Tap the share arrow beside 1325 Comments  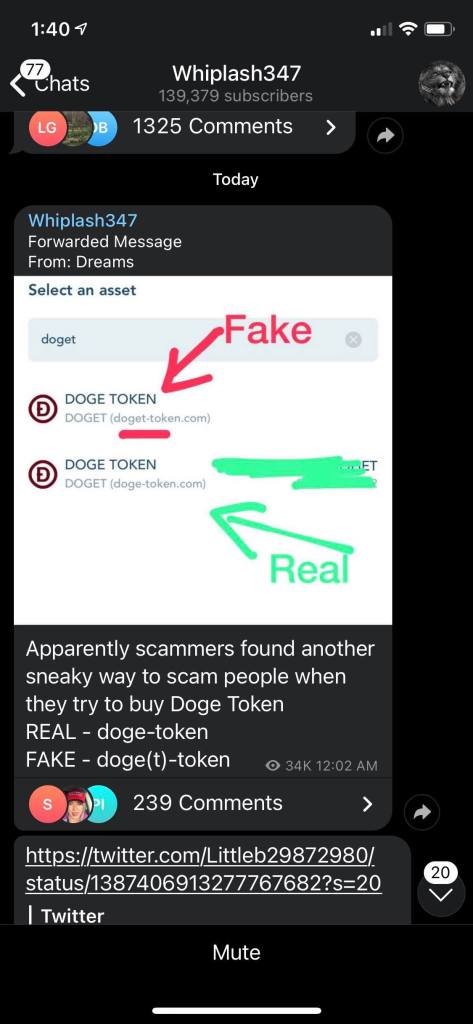pyautogui.click(x=386, y=135)
